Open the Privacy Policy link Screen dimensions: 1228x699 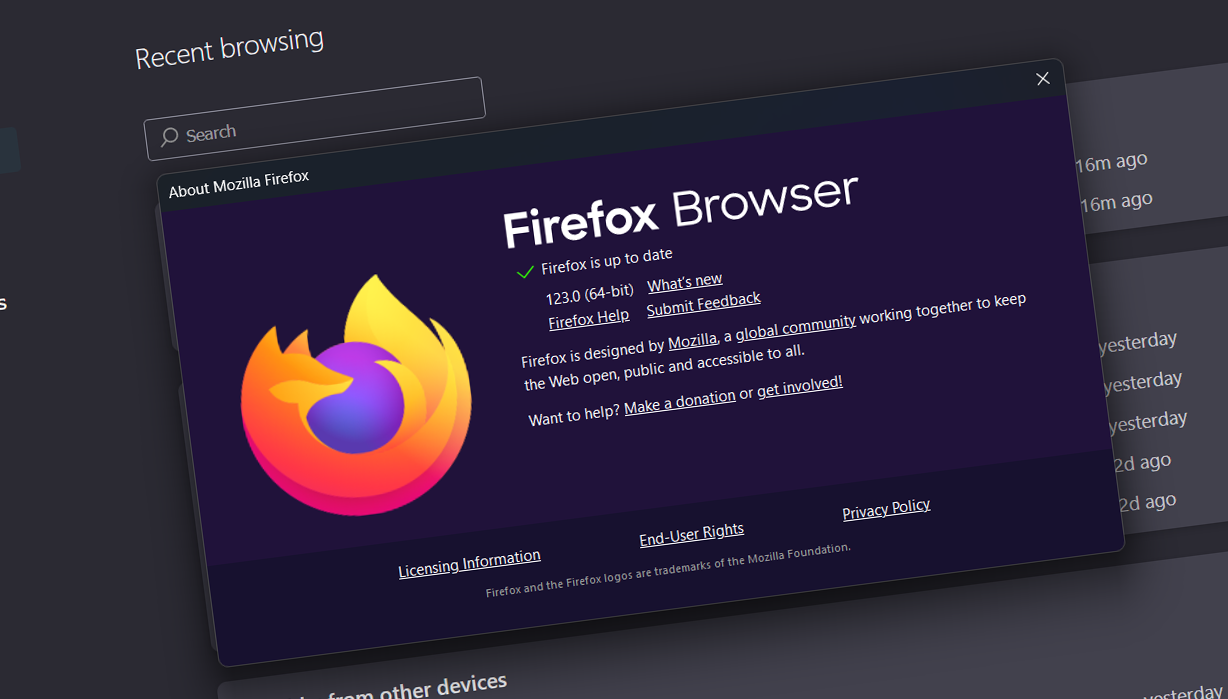[x=886, y=509]
